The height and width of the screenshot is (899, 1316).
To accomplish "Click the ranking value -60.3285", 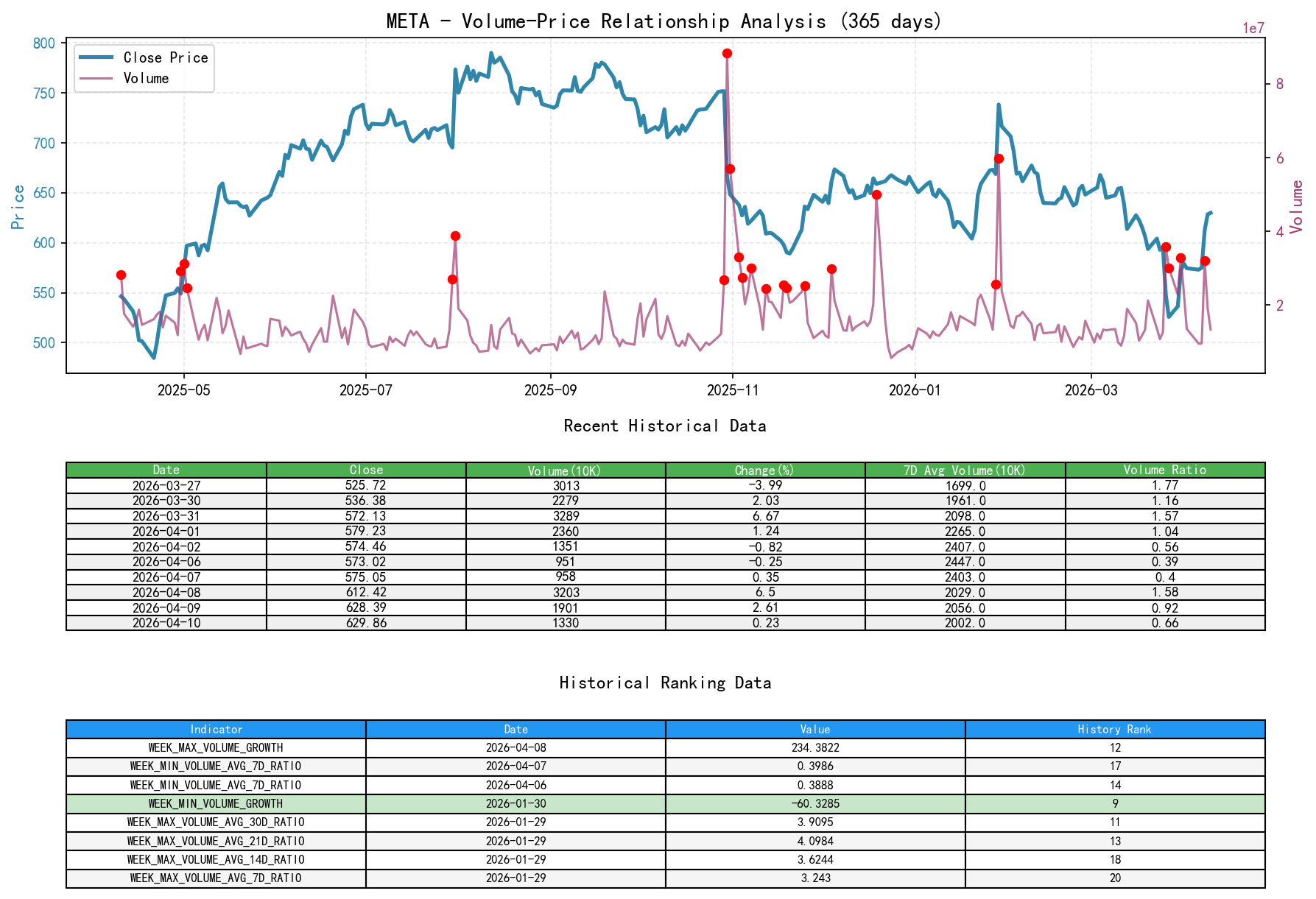I will pyautogui.click(x=815, y=804).
